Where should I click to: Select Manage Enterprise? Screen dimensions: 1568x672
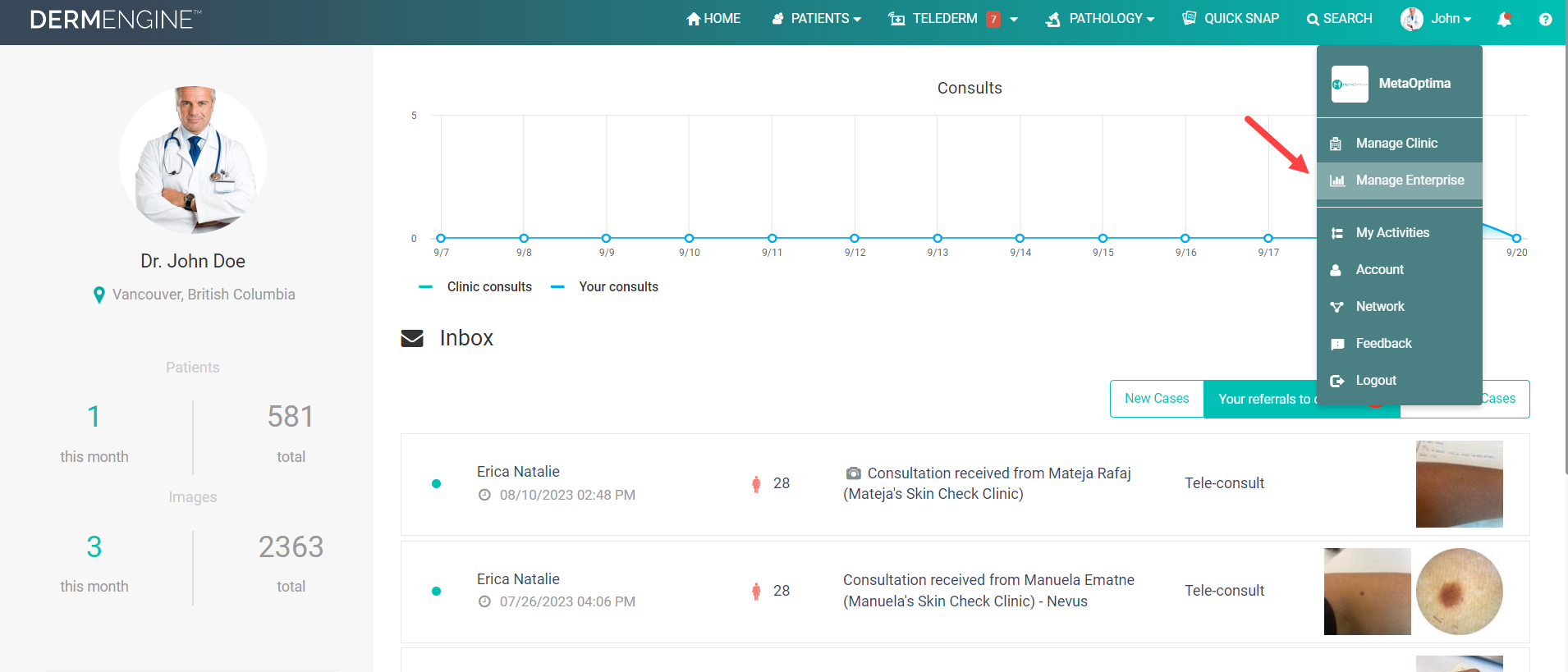click(x=1400, y=180)
